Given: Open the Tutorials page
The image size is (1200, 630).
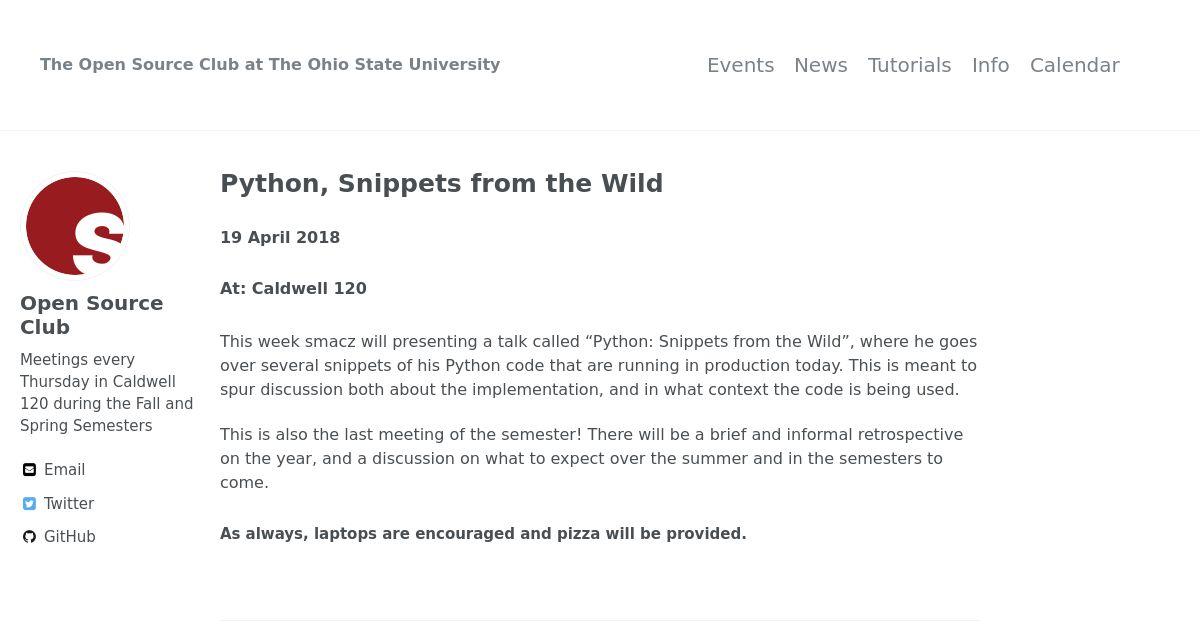Looking at the screenshot, I should [909, 65].
